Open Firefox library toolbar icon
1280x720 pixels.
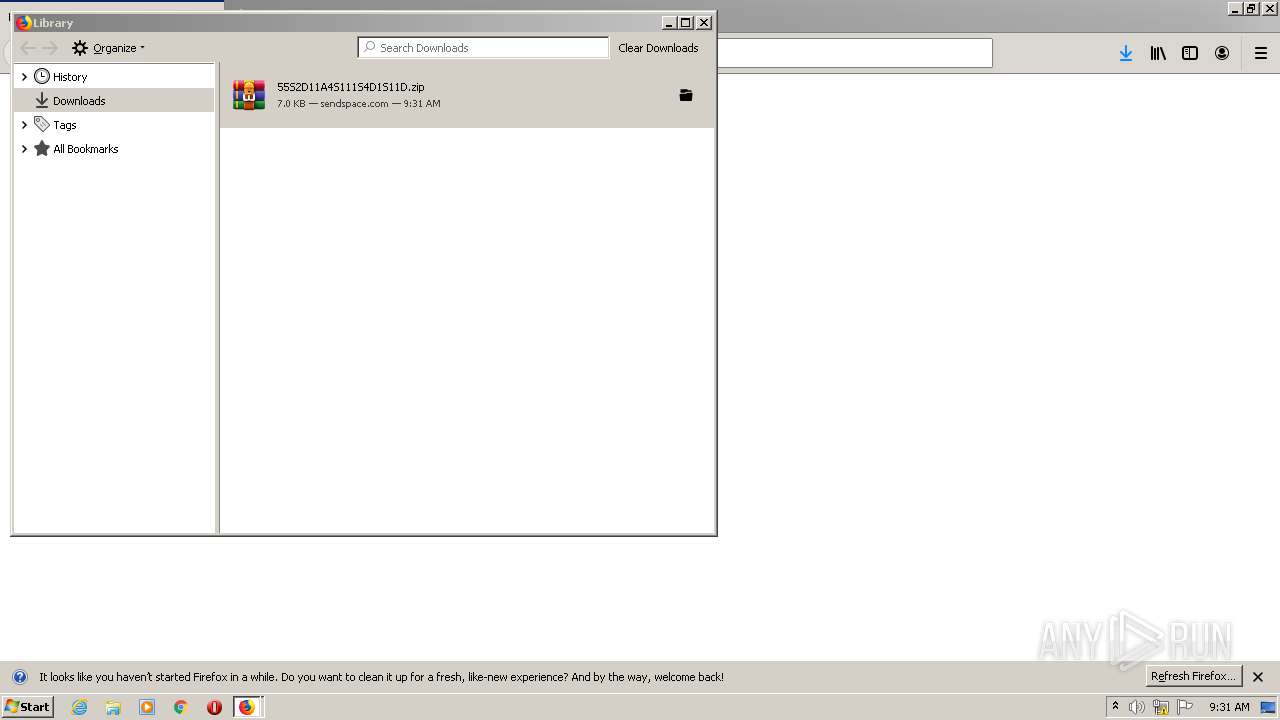[x=1158, y=53]
